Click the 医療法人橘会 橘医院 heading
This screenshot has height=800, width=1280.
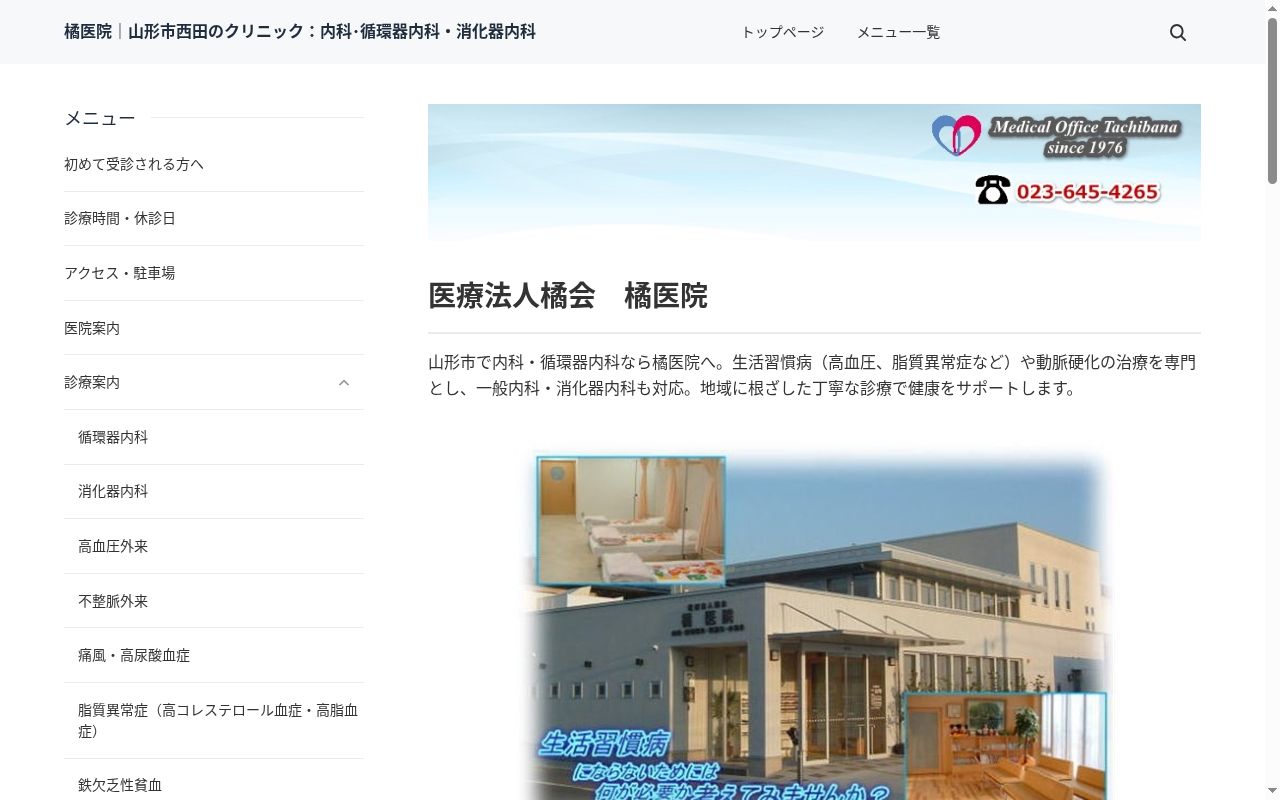pyautogui.click(x=568, y=296)
